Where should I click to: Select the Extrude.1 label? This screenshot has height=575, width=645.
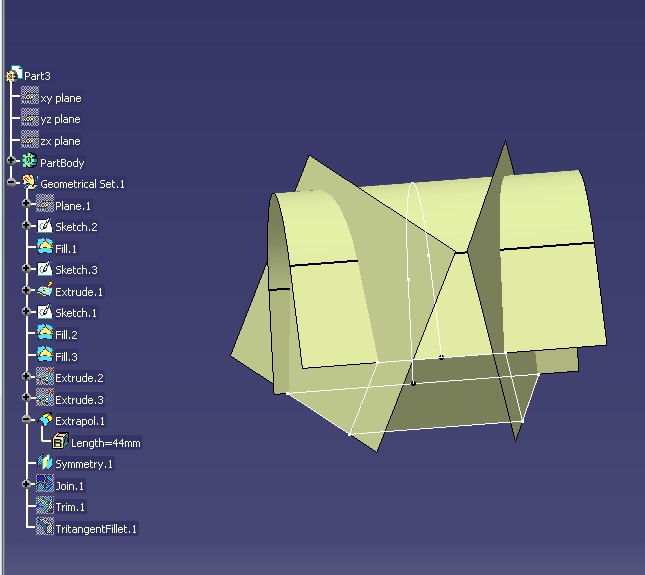coord(79,292)
